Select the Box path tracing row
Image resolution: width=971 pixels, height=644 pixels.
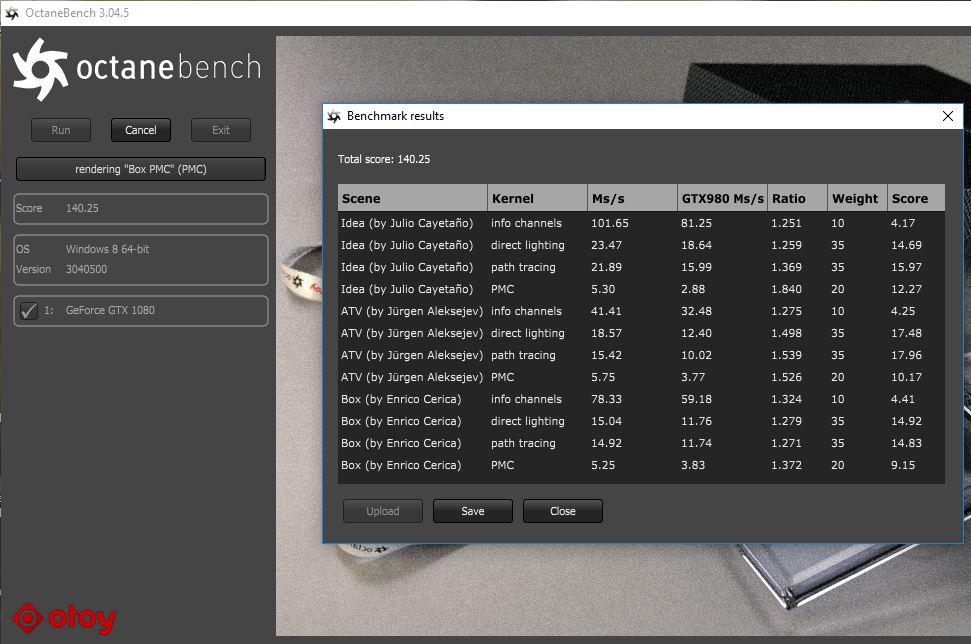[642, 443]
